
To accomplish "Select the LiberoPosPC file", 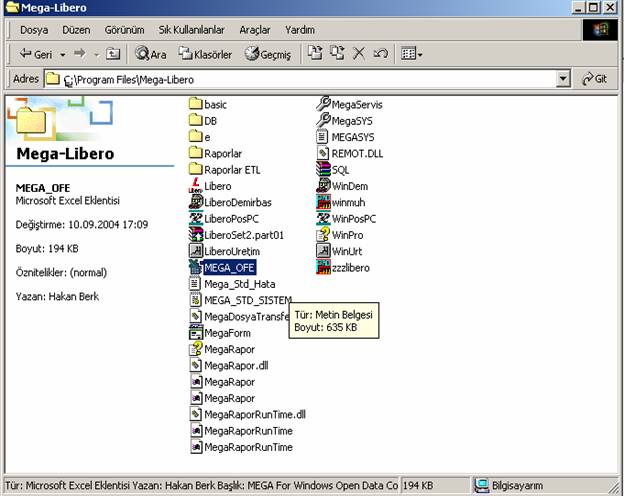I will 224,219.
